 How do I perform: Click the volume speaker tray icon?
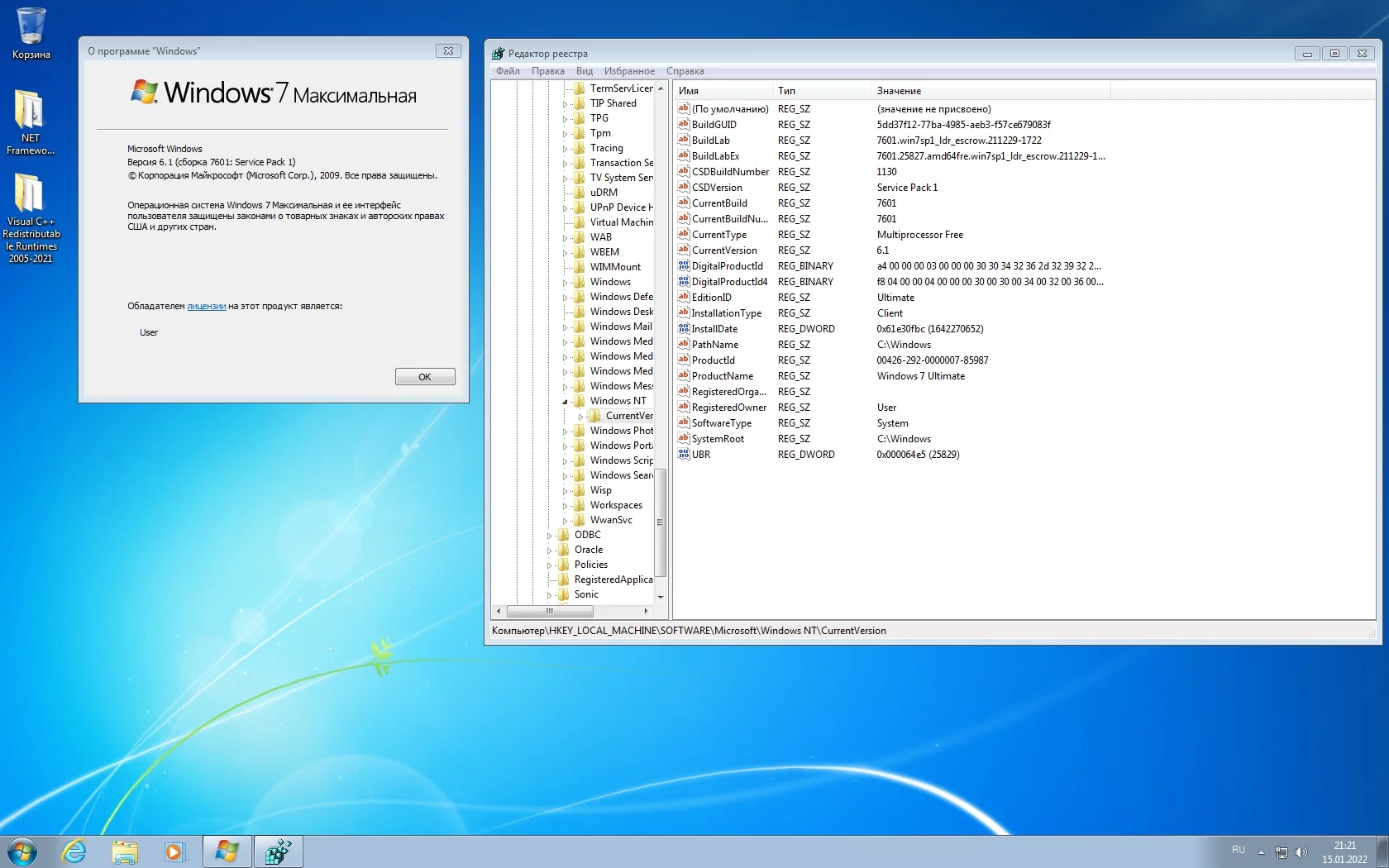(x=1301, y=851)
